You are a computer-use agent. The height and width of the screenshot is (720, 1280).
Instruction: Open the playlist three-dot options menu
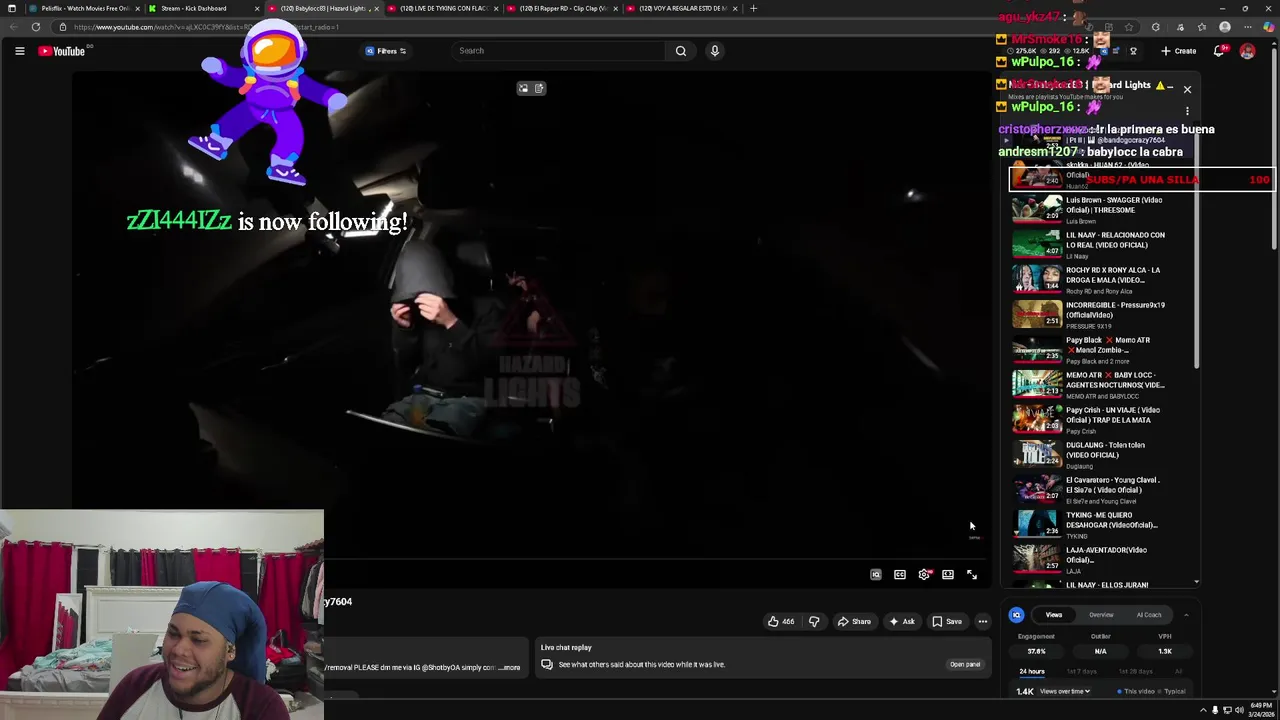pyautogui.click(x=1187, y=111)
